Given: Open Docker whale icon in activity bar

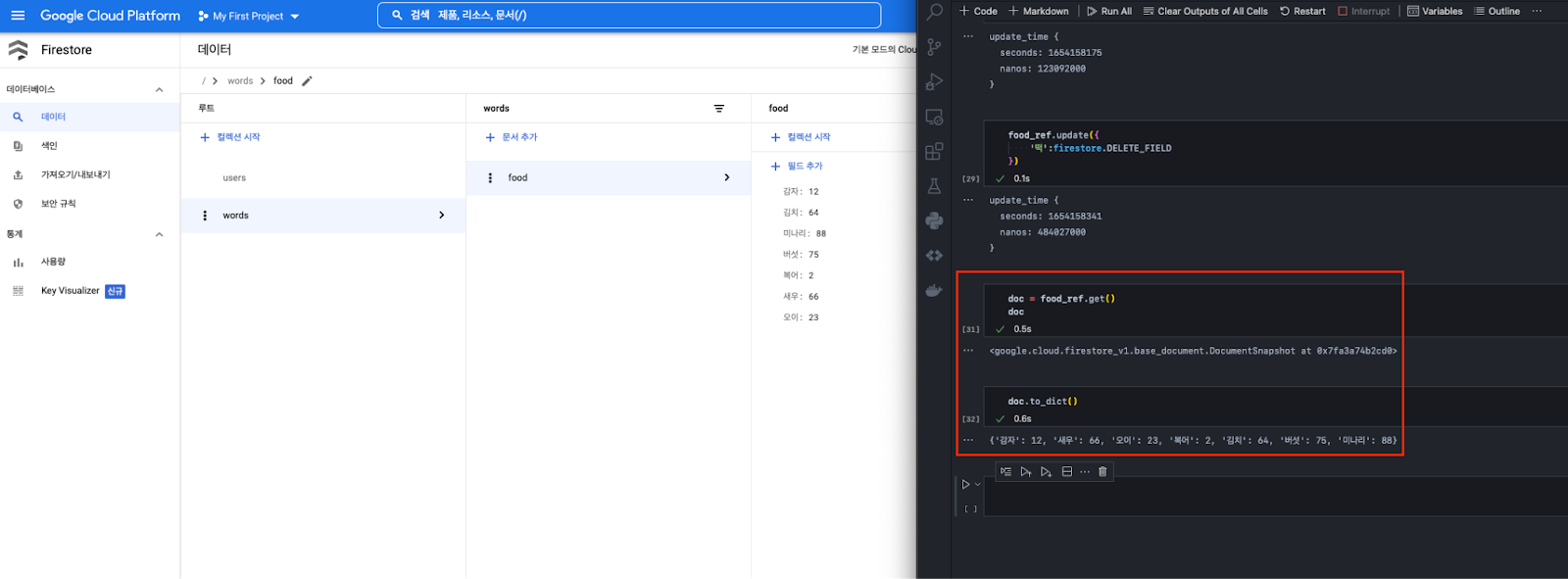Looking at the screenshot, I should [934, 291].
